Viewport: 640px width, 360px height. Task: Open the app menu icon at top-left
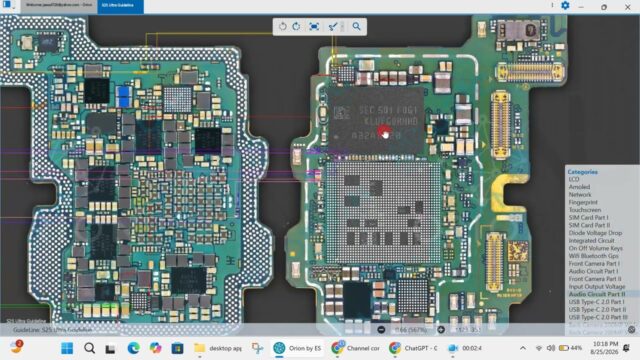[x=7, y=5]
